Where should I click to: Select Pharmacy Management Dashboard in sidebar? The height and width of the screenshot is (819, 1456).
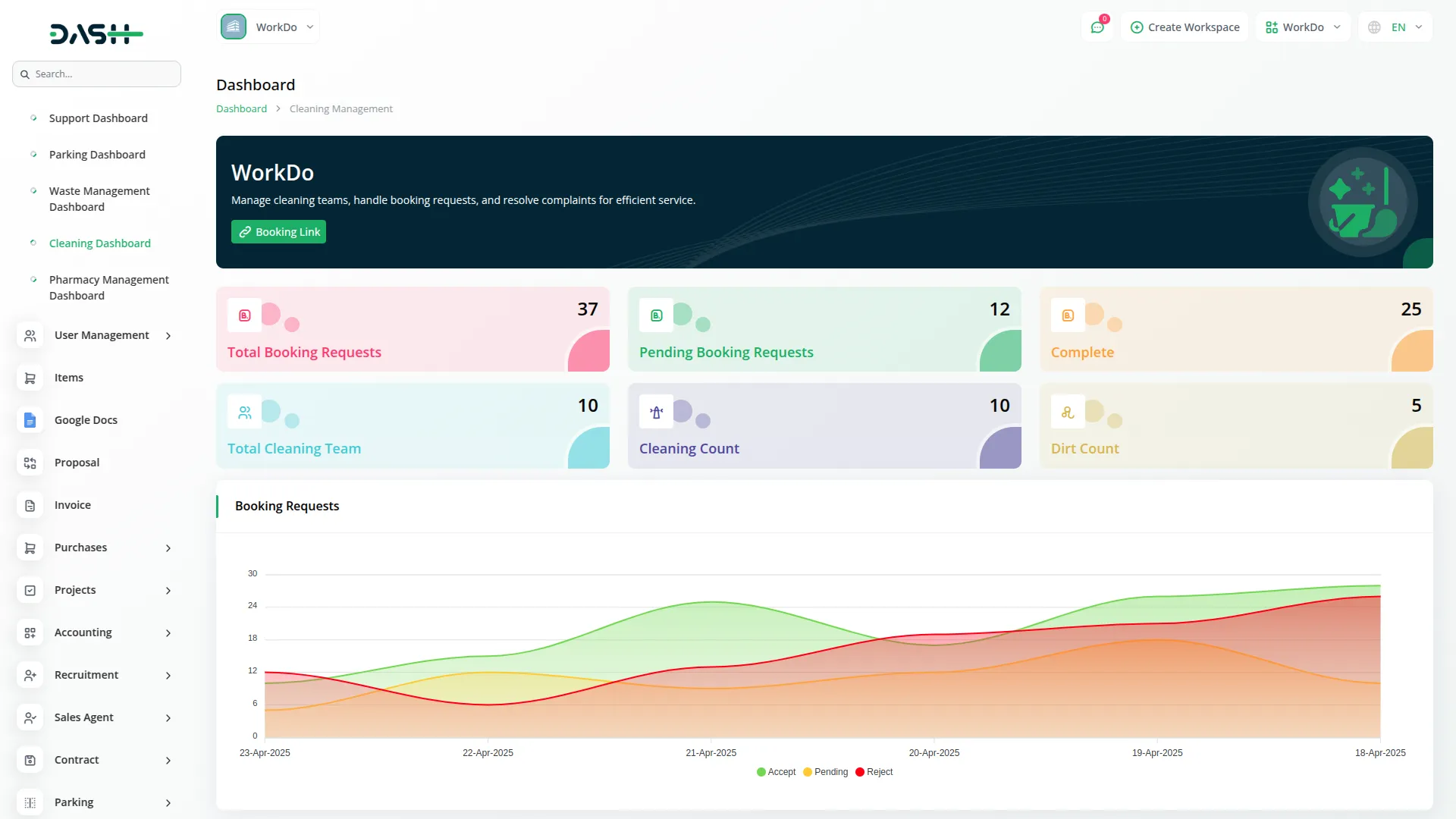[108, 287]
